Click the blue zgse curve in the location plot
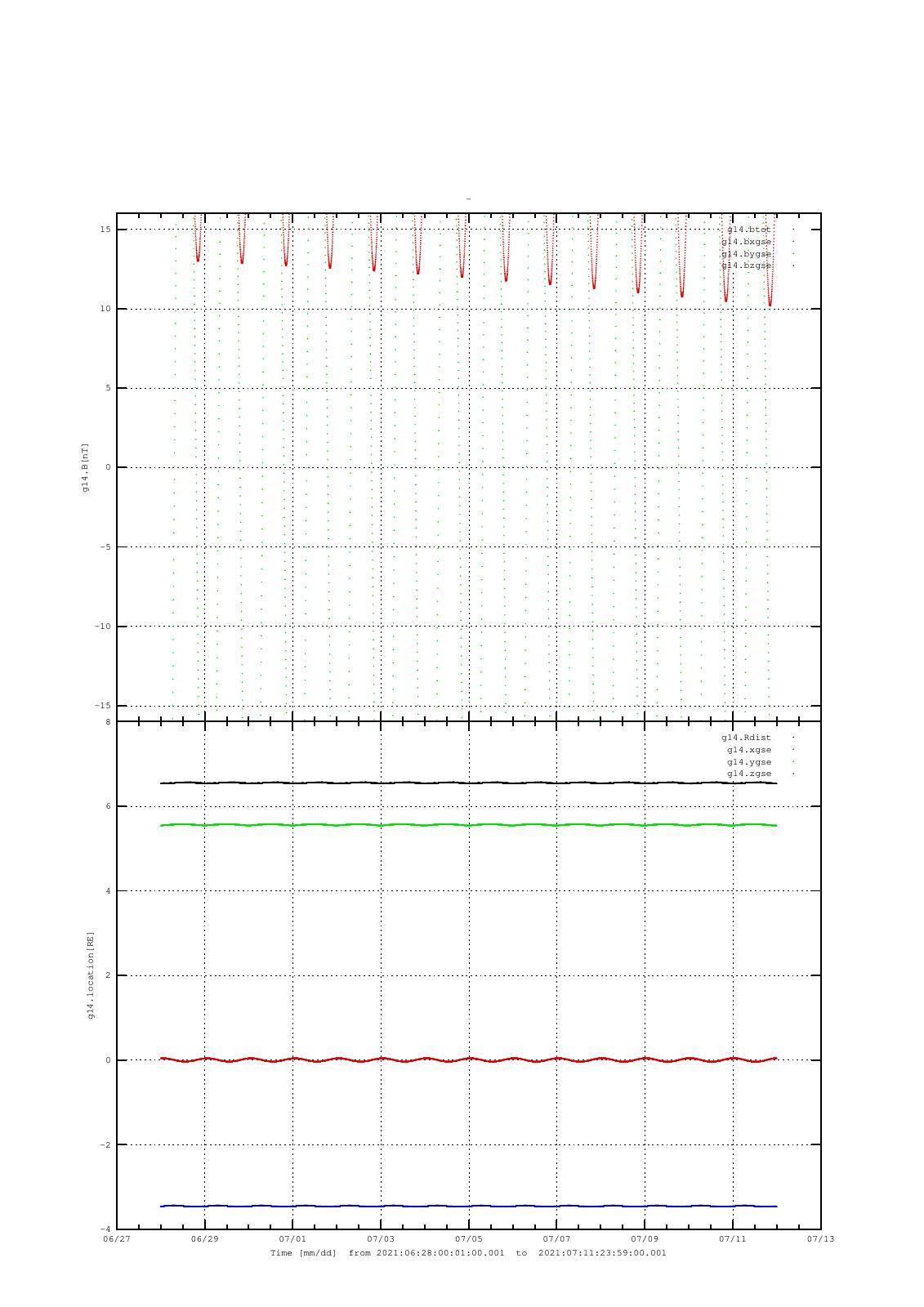 [469, 1206]
